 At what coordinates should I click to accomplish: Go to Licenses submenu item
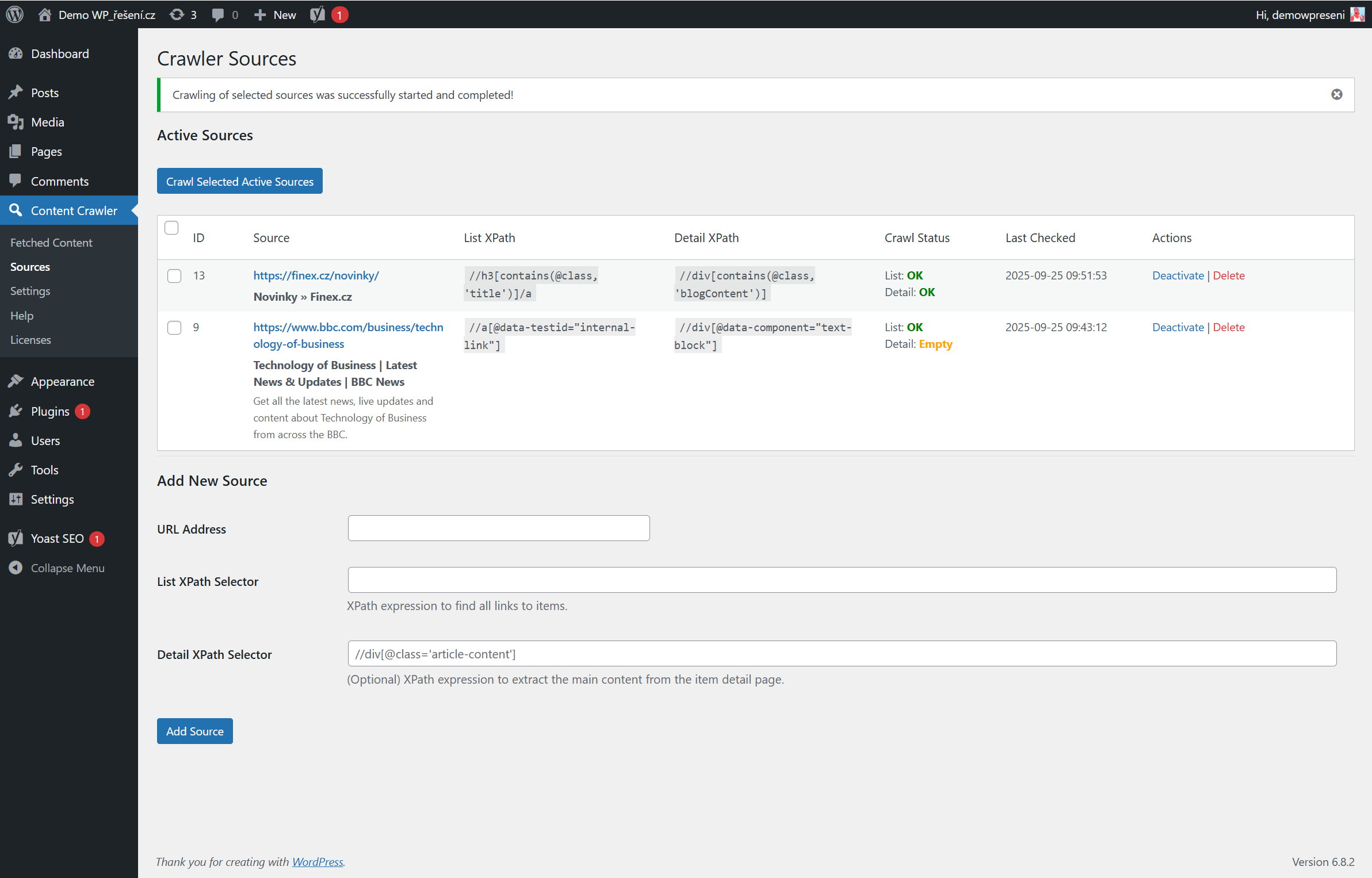coord(30,340)
